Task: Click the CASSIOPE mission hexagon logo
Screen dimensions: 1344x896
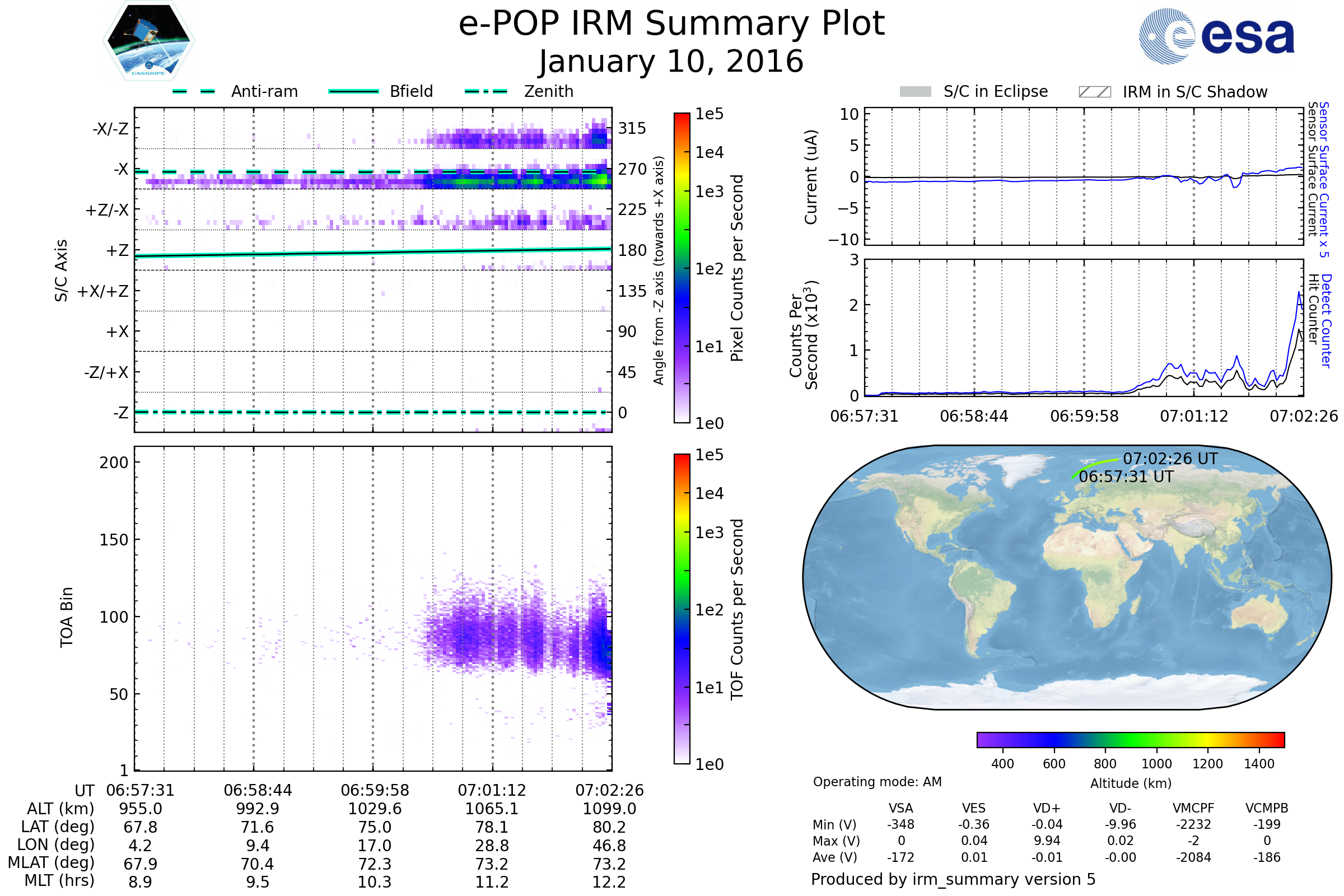Action: coord(148,41)
